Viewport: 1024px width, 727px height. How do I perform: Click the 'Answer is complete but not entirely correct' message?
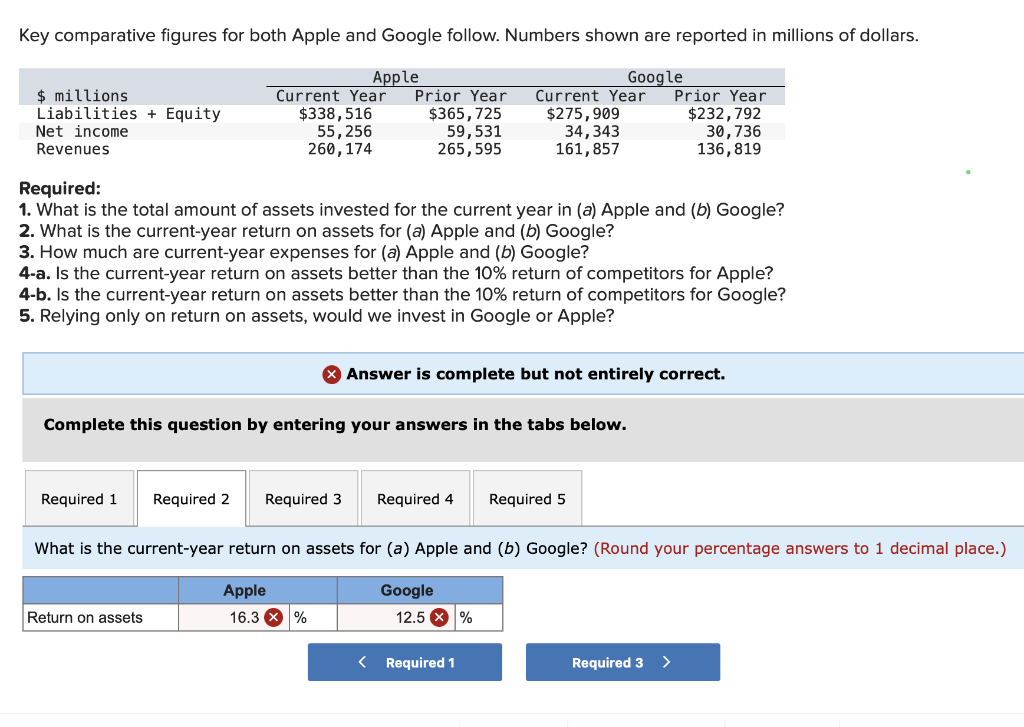[x=536, y=374]
